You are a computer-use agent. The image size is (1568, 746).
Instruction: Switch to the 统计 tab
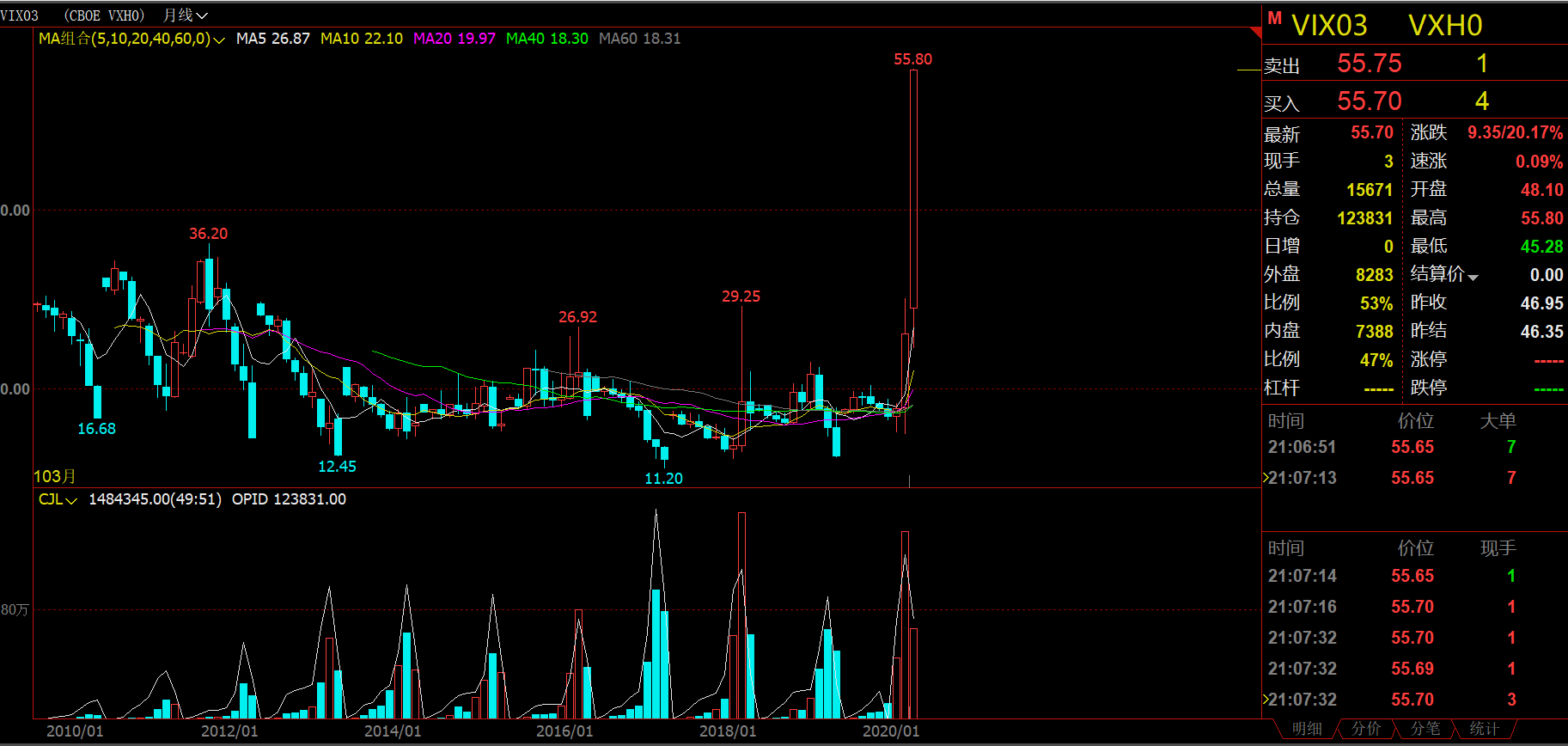pyautogui.click(x=1484, y=729)
